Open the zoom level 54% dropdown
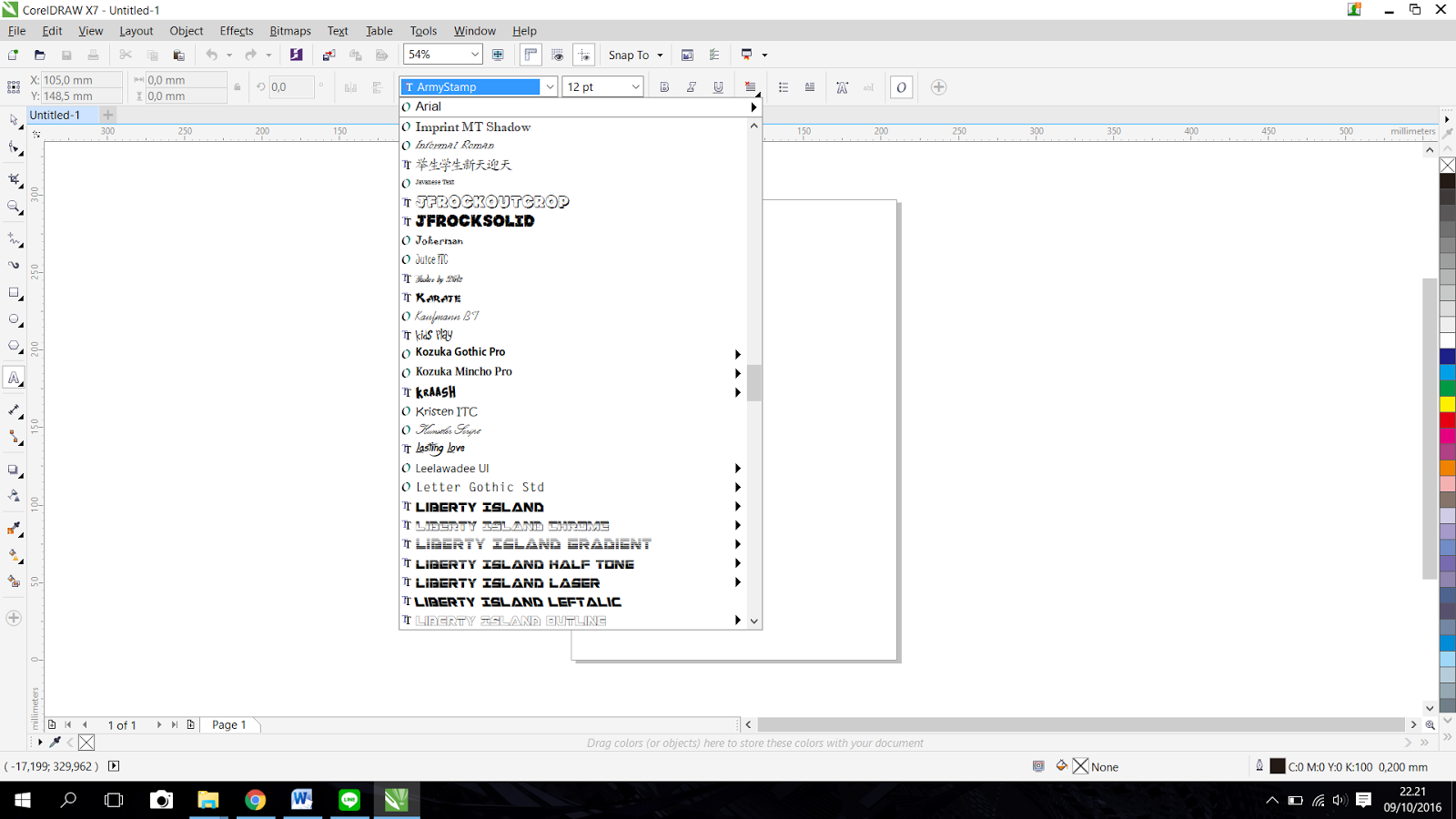The width and height of the screenshot is (1456, 819). click(x=474, y=56)
